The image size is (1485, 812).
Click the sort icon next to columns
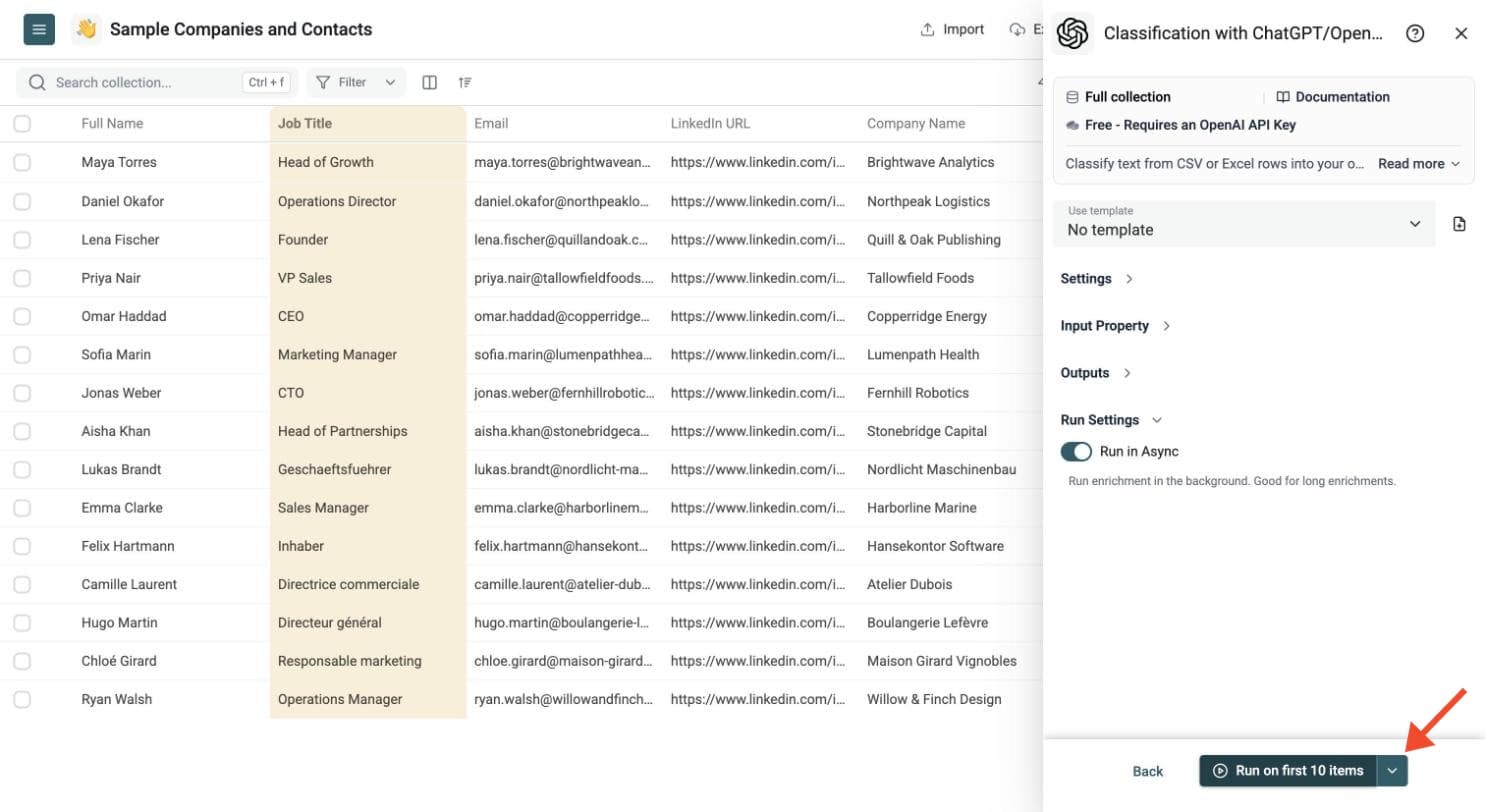click(465, 83)
